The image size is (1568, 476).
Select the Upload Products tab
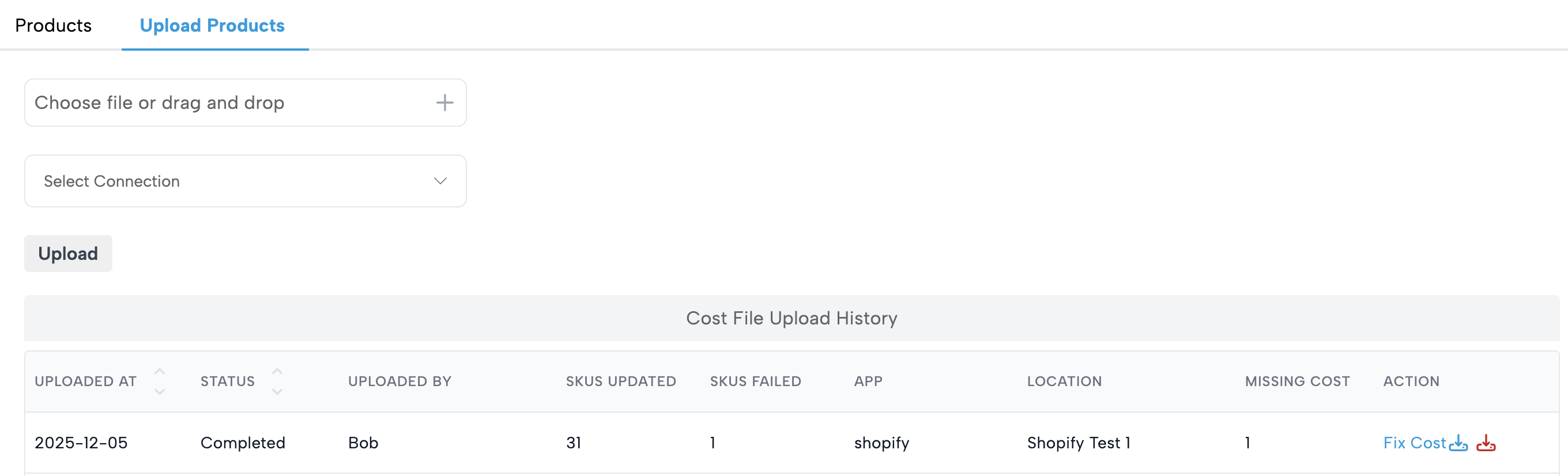point(212,25)
